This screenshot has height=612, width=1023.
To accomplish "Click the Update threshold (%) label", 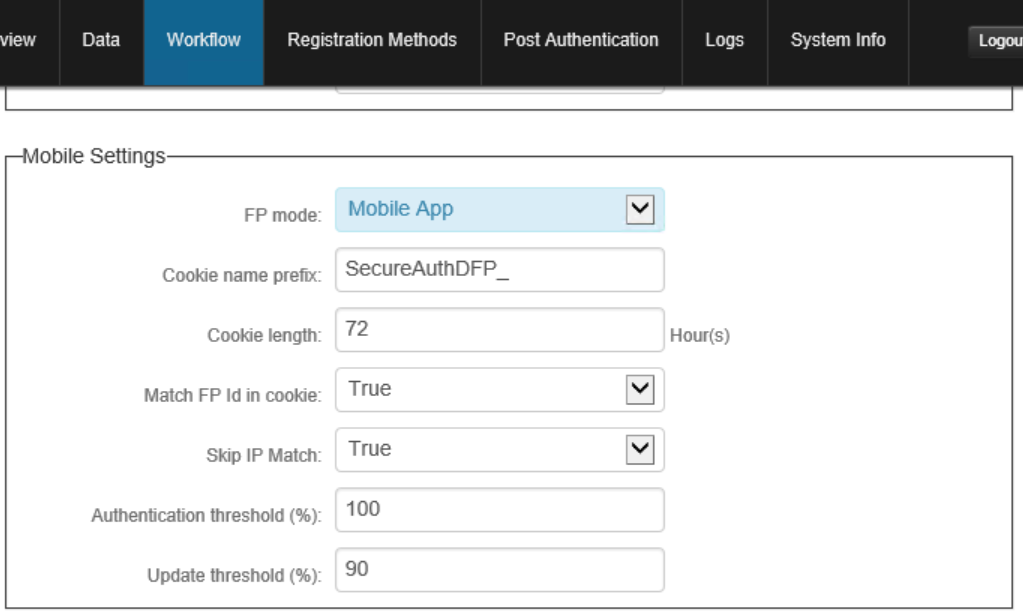I will click(x=234, y=575).
